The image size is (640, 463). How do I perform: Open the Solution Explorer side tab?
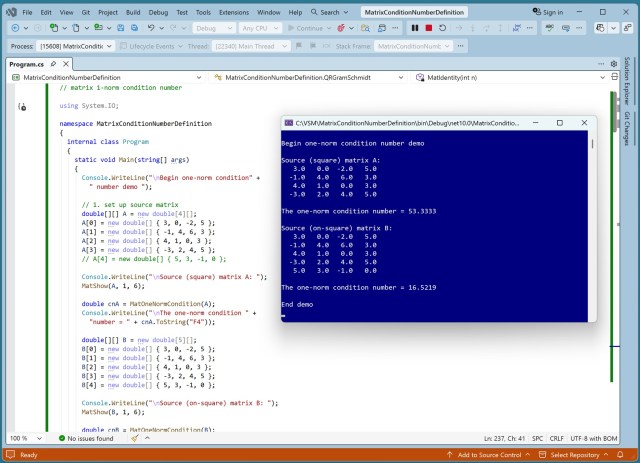tap(627, 81)
